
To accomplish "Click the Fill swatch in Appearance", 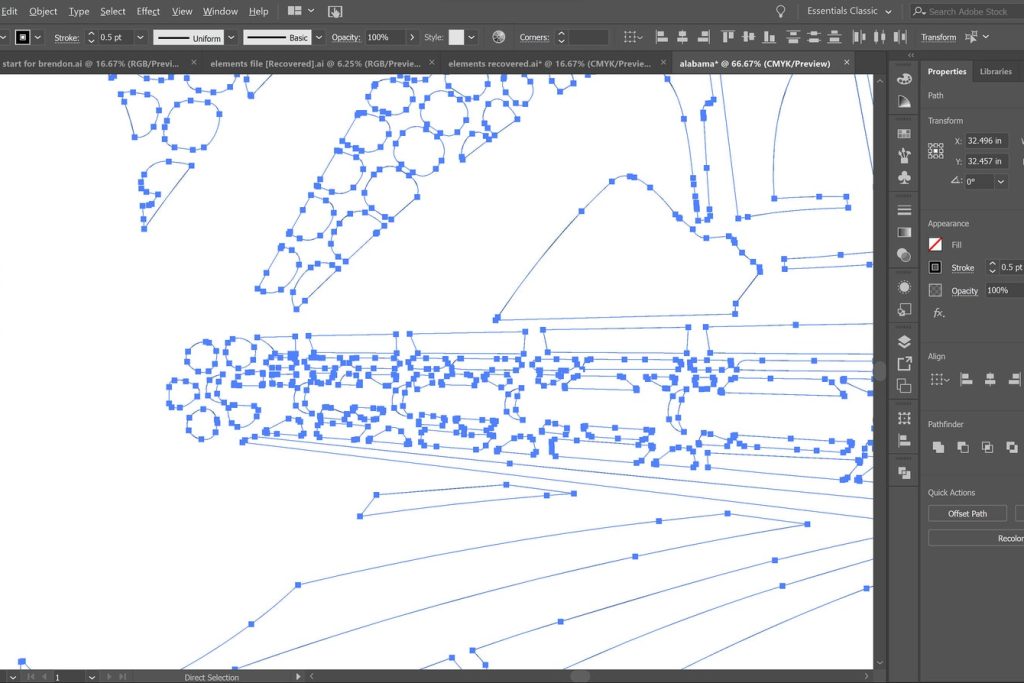I will [935, 244].
